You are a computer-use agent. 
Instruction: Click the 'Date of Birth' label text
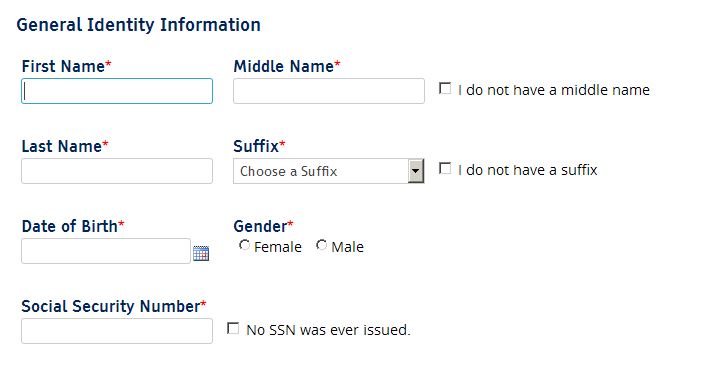tap(70, 226)
